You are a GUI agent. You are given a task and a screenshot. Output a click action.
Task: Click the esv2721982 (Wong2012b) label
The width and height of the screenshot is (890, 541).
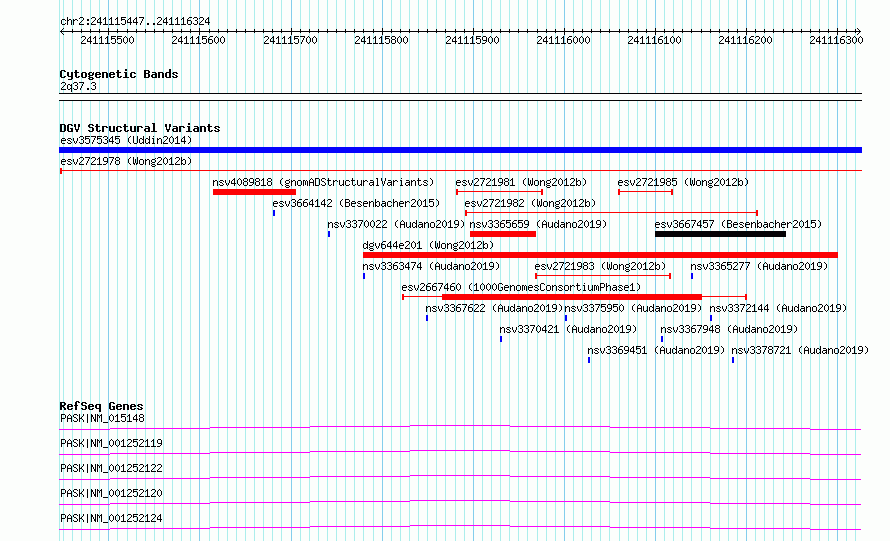(x=530, y=203)
